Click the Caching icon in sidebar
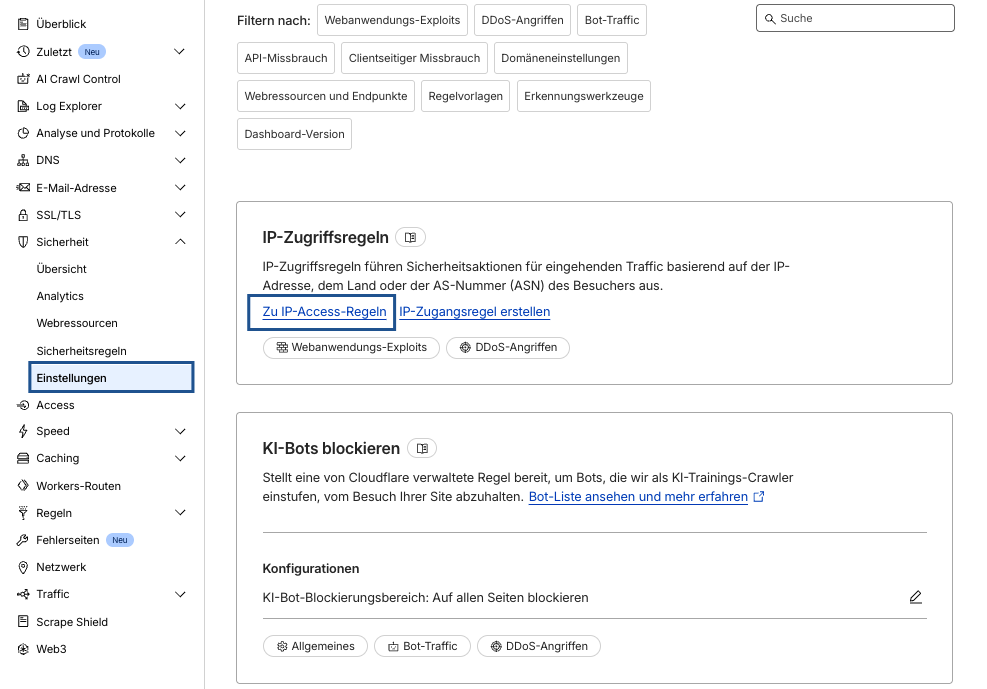 click(23, 458)
